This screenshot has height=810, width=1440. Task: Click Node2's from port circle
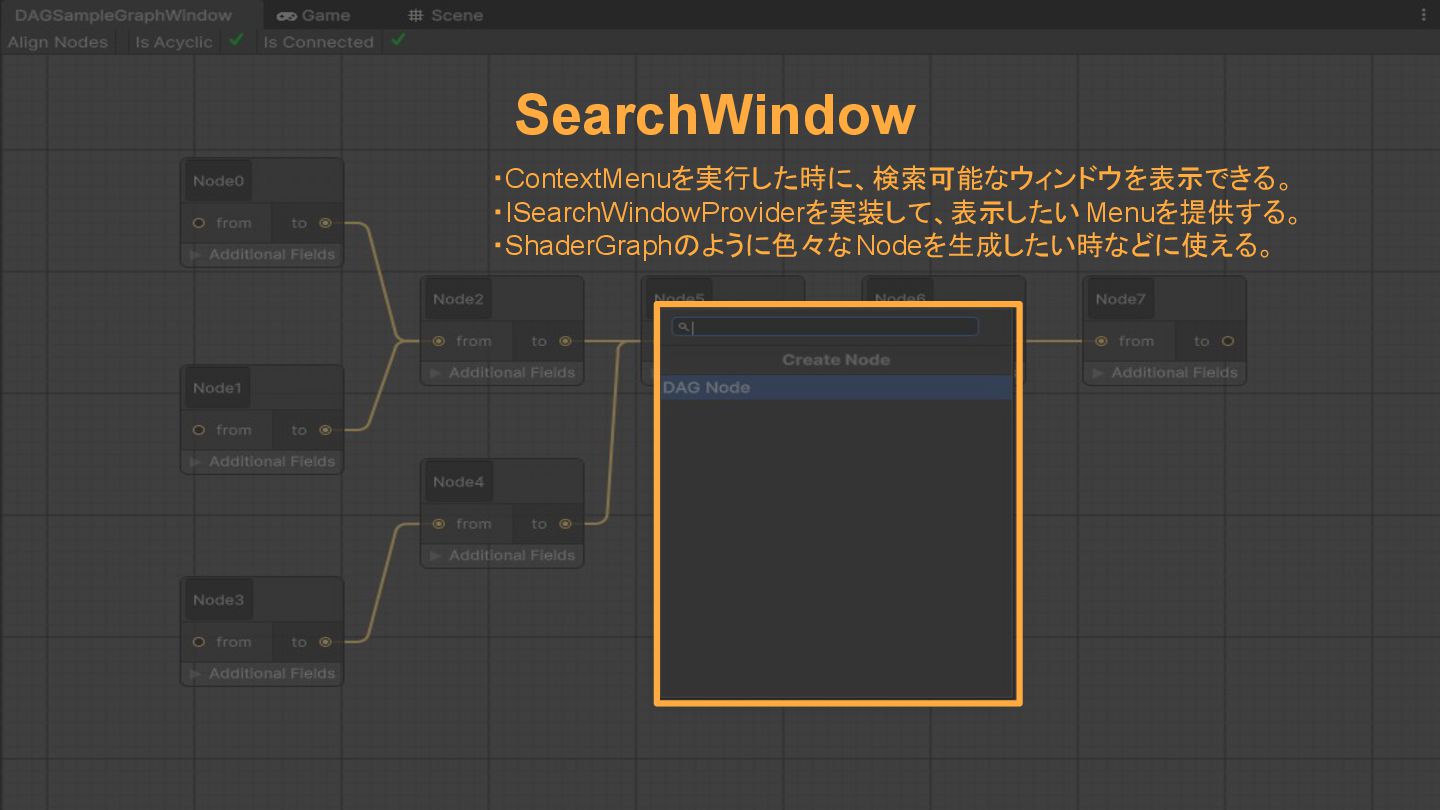point(438,341)
